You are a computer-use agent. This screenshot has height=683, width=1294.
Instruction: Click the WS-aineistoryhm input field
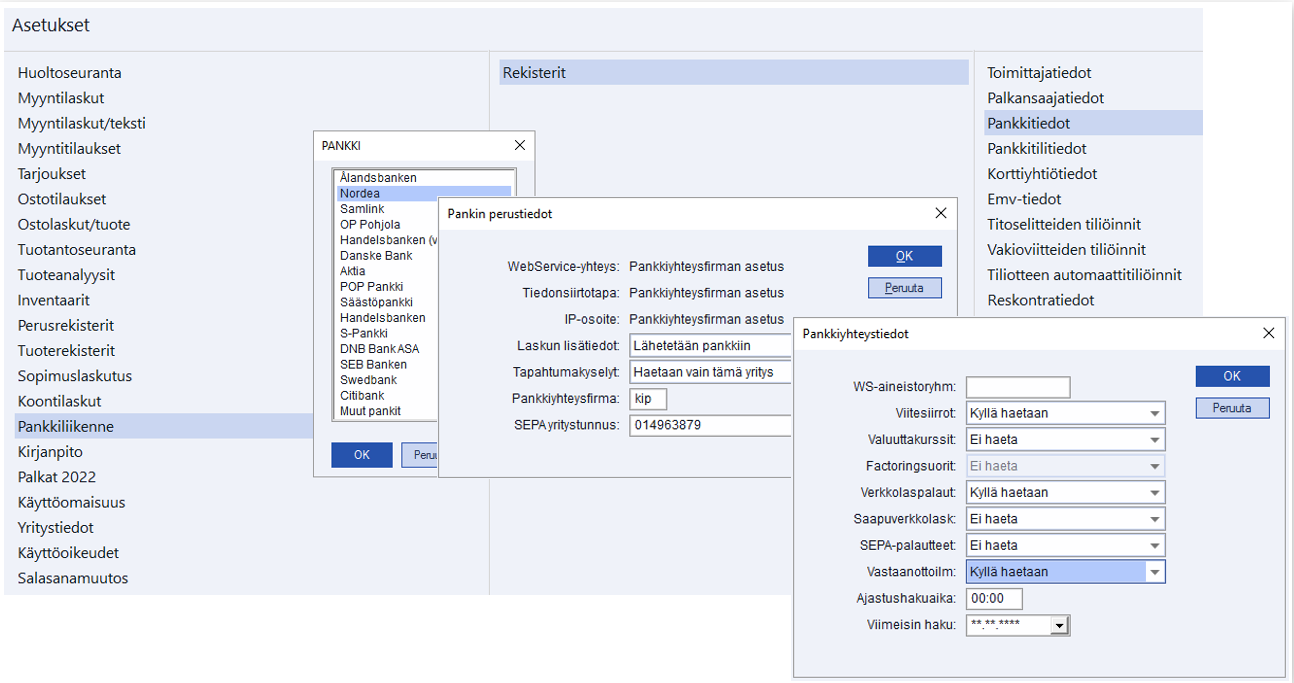click(x=1017, y=387)
